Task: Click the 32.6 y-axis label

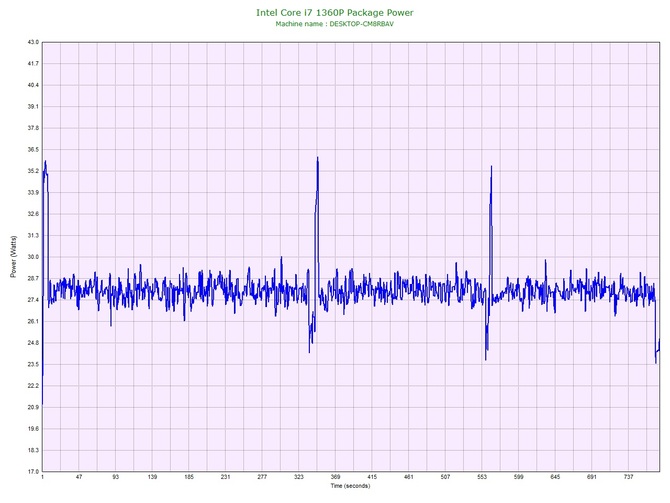Action: tap(33, 214)
